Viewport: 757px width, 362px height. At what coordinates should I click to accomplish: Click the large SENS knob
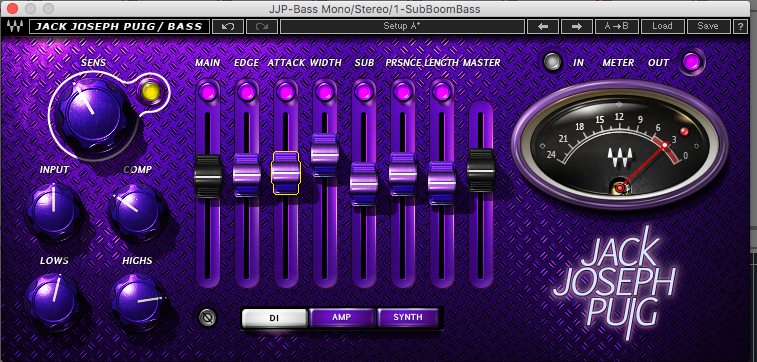point(93,114)
